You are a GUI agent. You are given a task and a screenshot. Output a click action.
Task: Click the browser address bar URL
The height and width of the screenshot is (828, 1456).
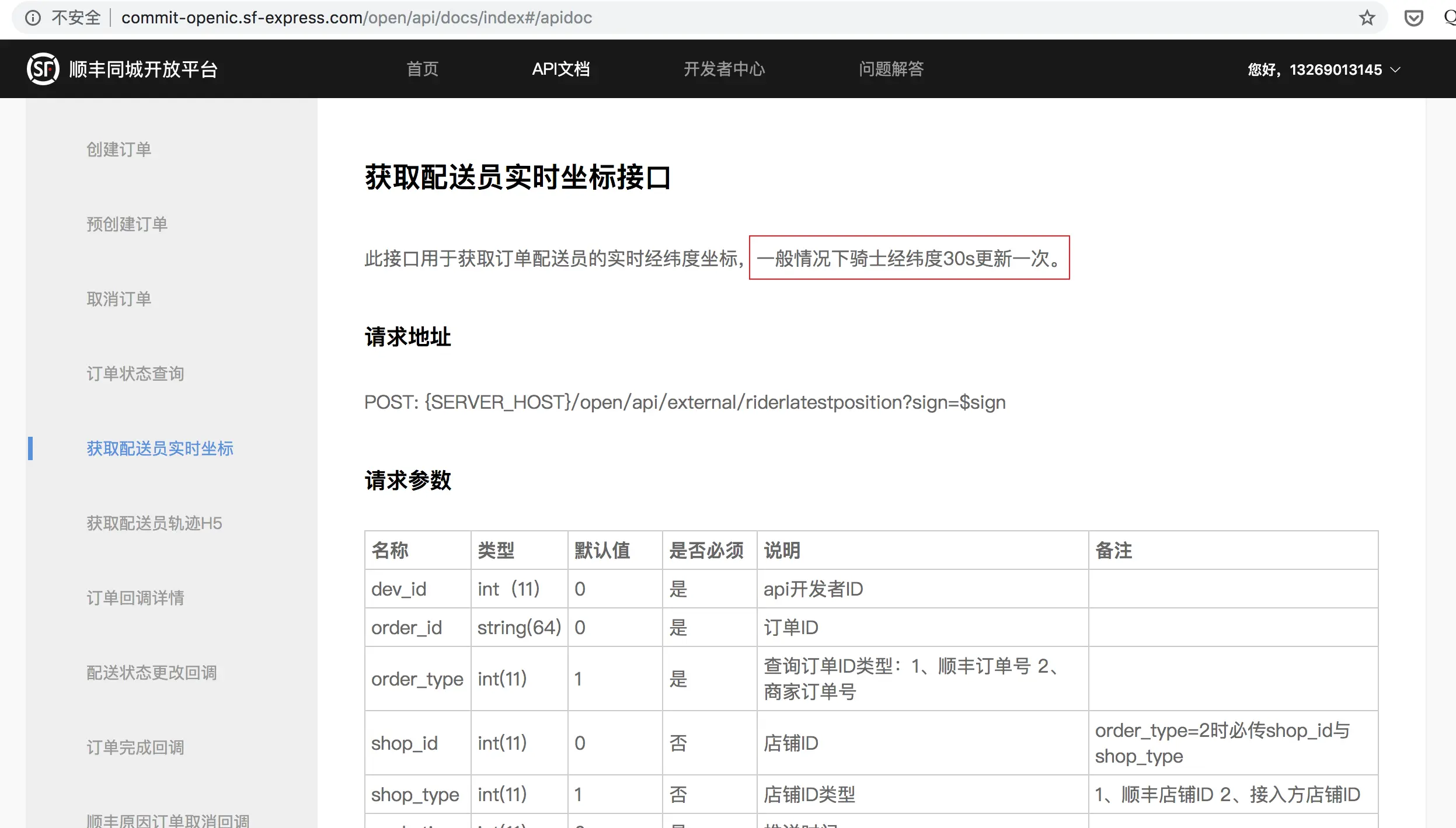click(356, 18)
